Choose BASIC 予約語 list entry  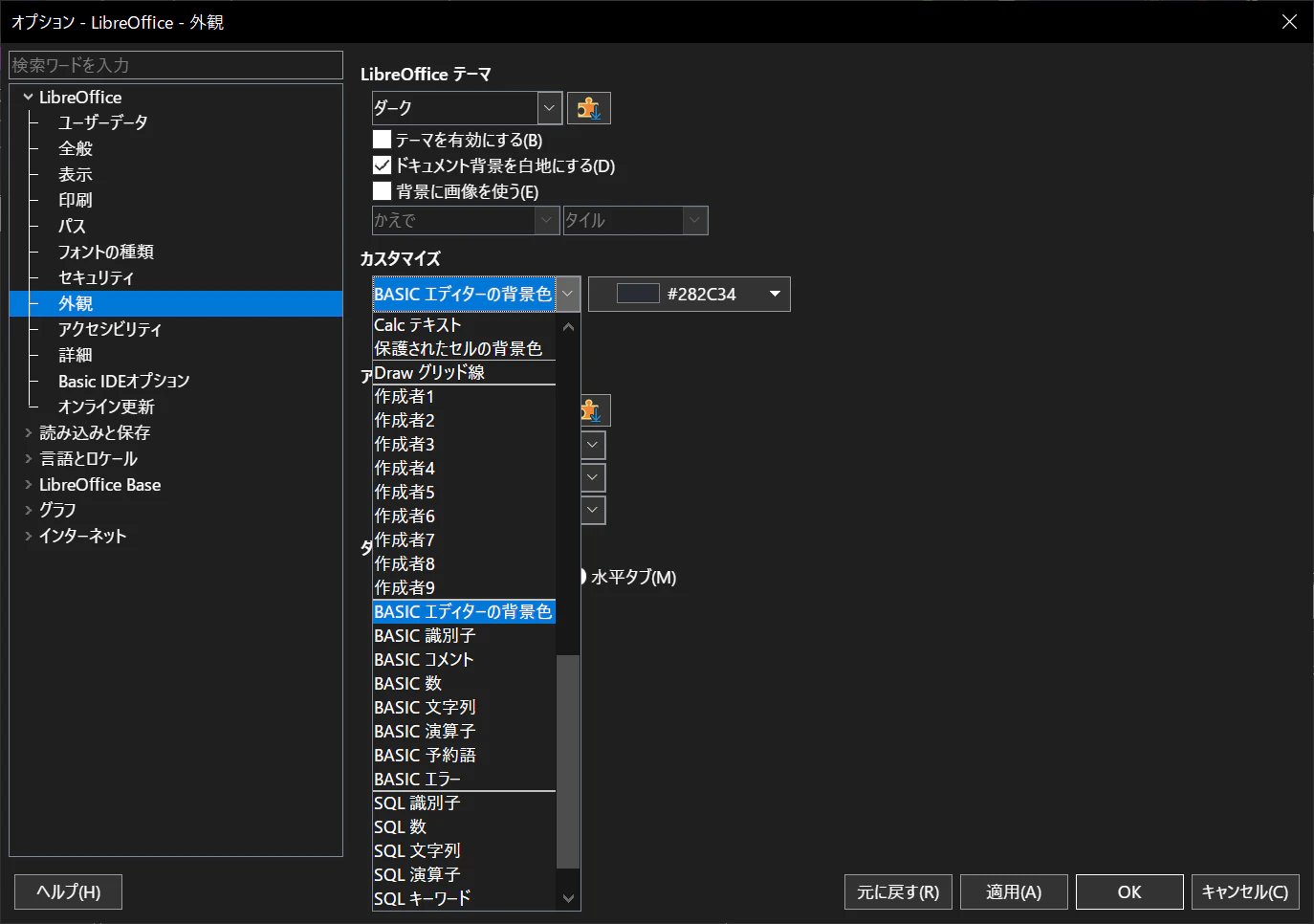tap(465, 756)
